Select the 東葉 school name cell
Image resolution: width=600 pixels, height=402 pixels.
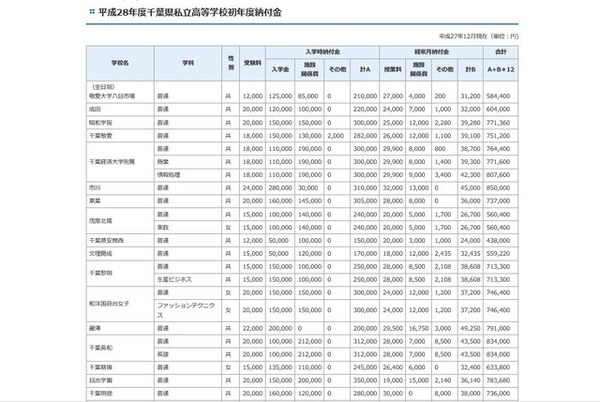[120, 201]
